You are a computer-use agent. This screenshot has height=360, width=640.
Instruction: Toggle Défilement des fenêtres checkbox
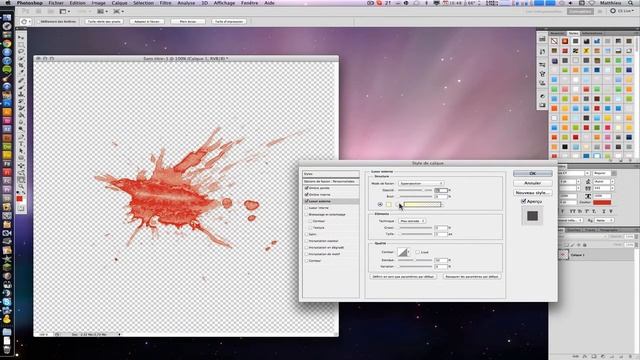(38, 21)
